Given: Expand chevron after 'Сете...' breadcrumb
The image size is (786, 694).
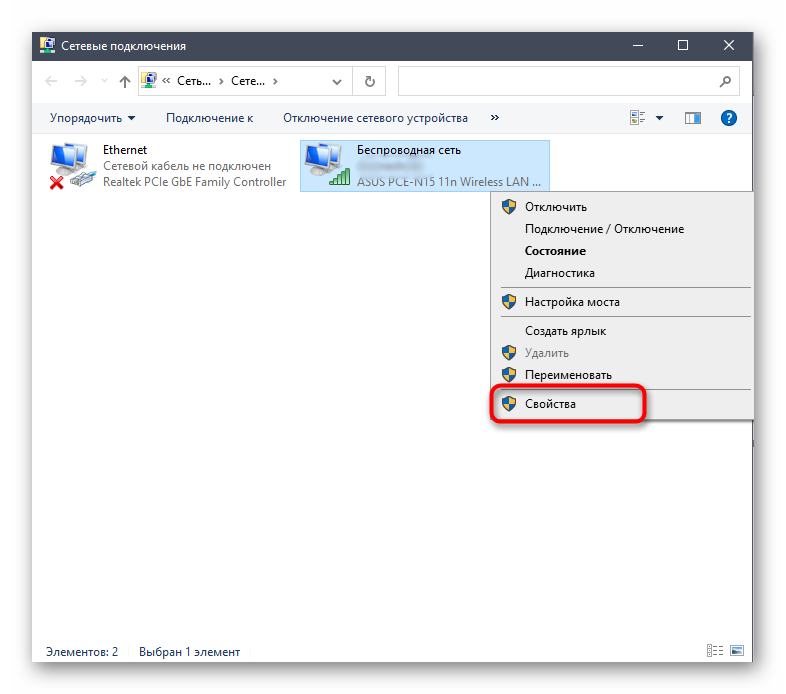Looking at the screenshot, I should 275,81.
